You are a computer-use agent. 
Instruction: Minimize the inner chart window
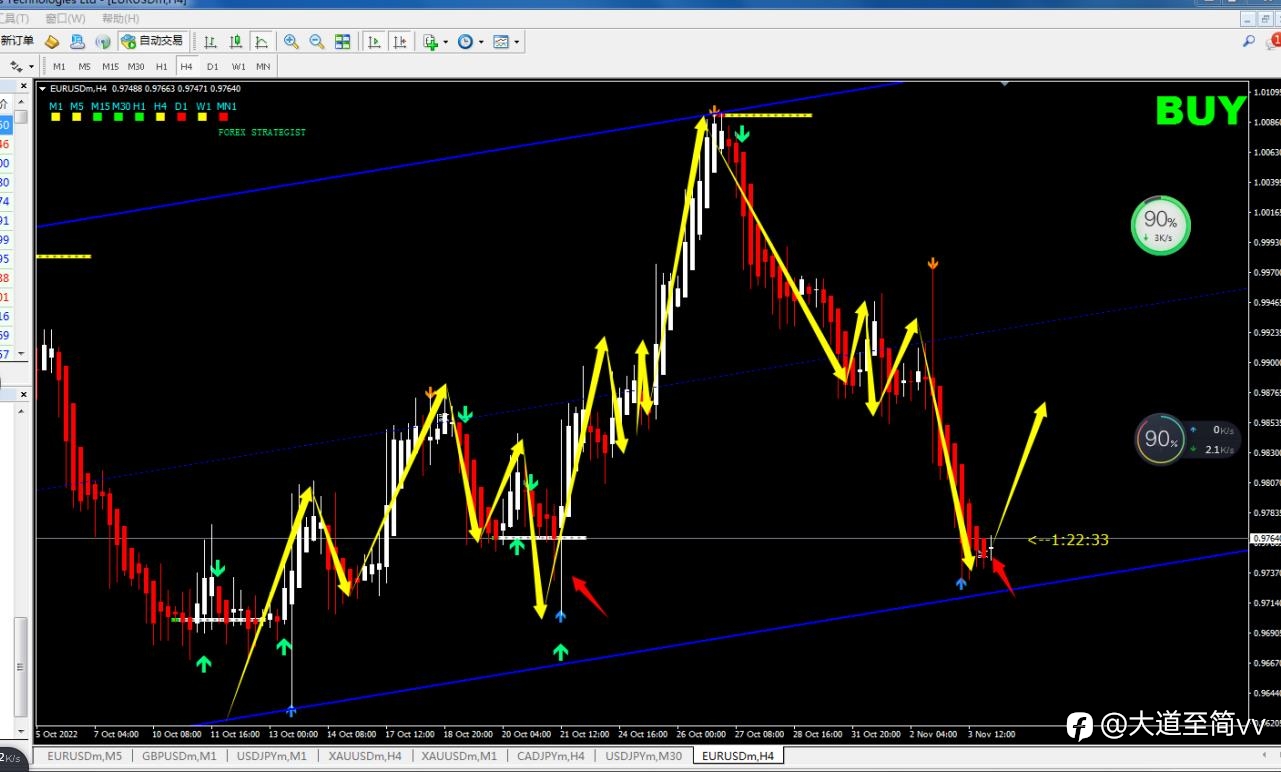[x=1246, y=19]
